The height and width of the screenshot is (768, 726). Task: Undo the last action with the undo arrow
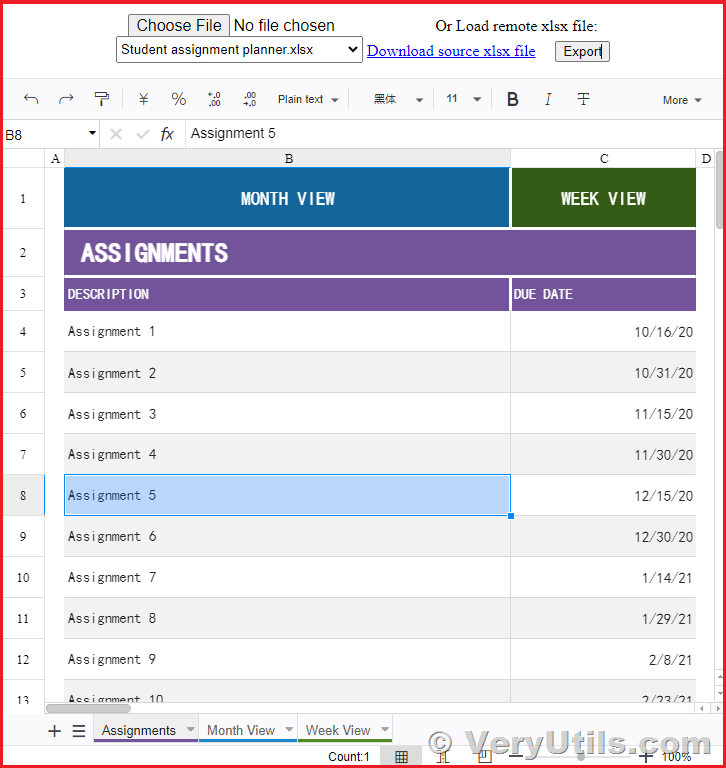click(x=31, y=99)
